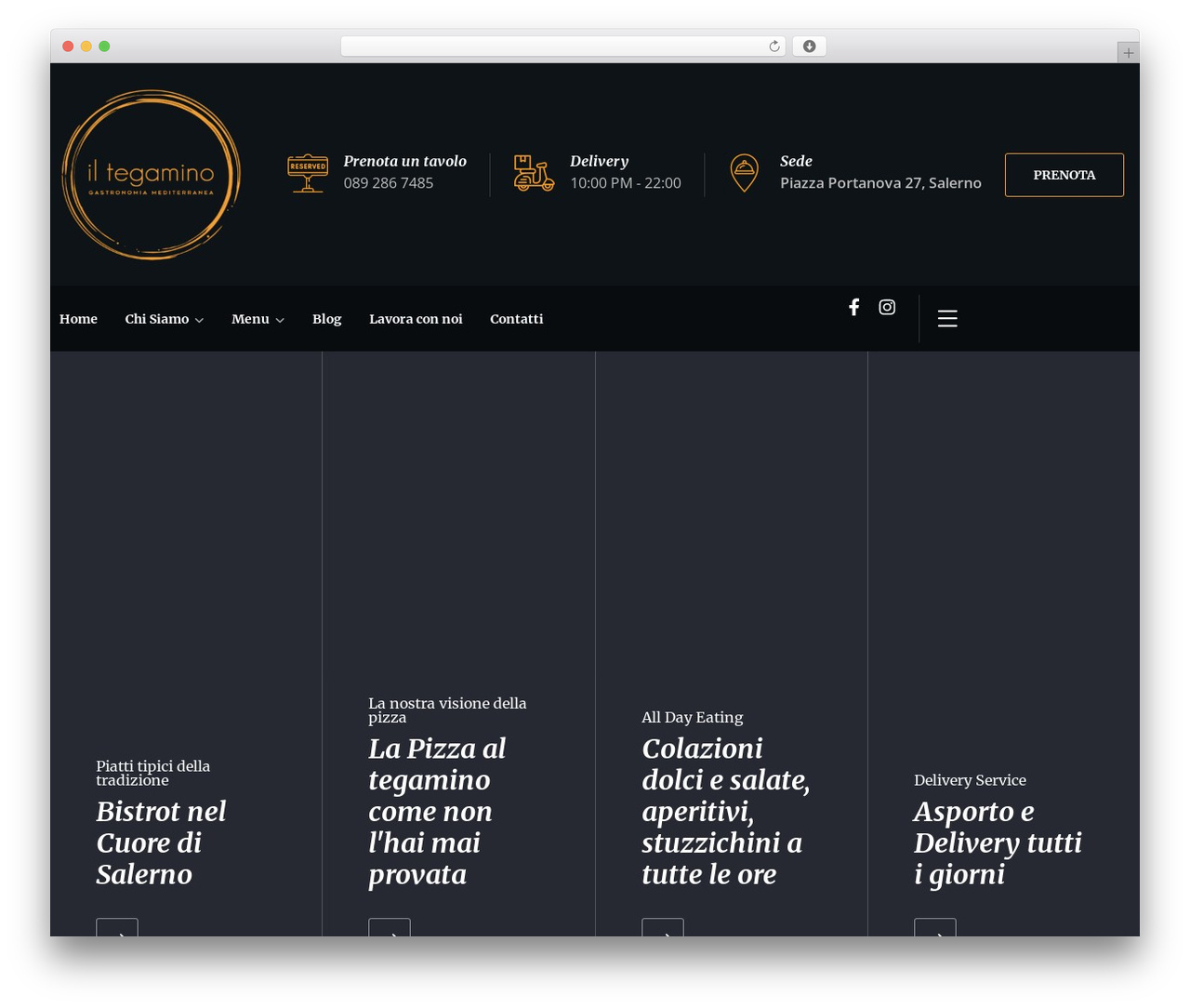Click the All Day Eating subtitle
The width and height of the screenshot is (1190, 1008).
693,717
